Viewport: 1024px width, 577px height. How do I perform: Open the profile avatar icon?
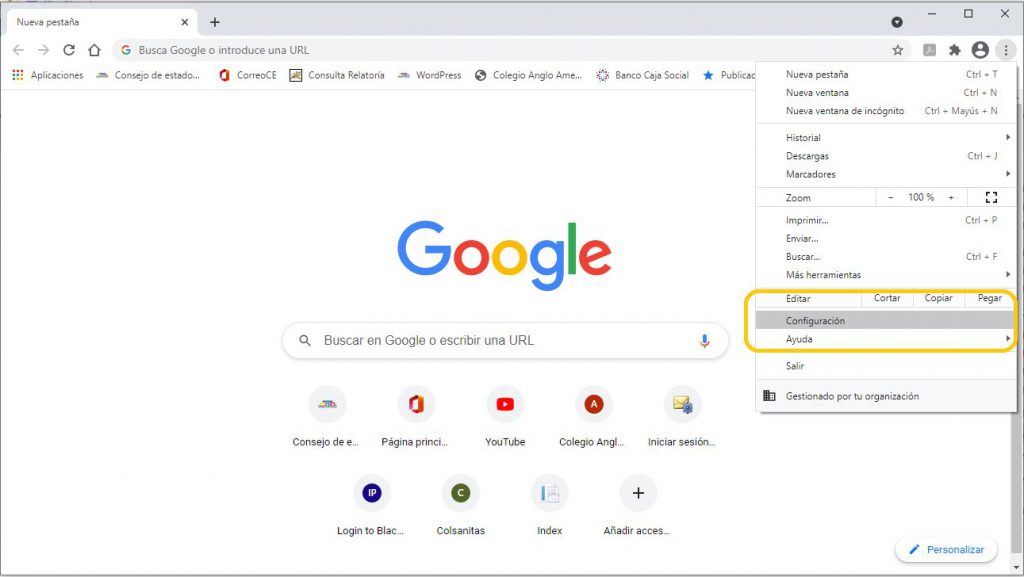tap(980, 50)
